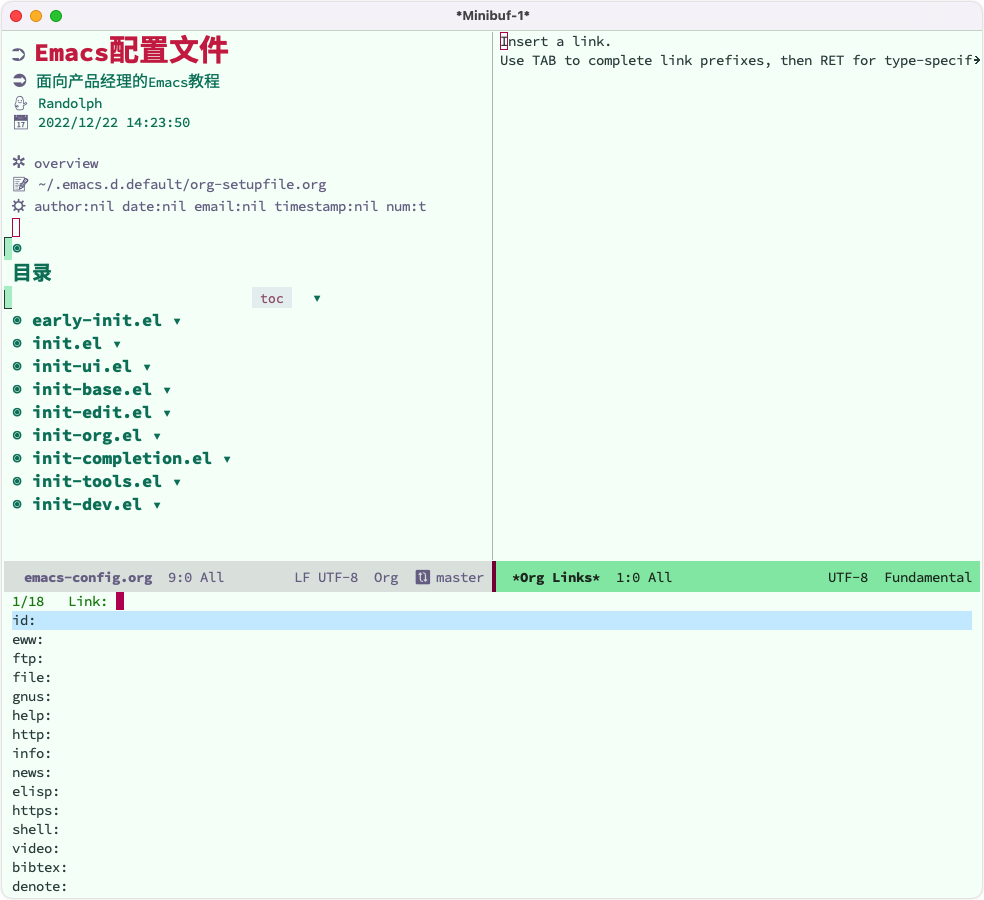This screenshot has height=900, width=984.
Task: Click the bullet before init-completion.el
Action: [18, 459]
